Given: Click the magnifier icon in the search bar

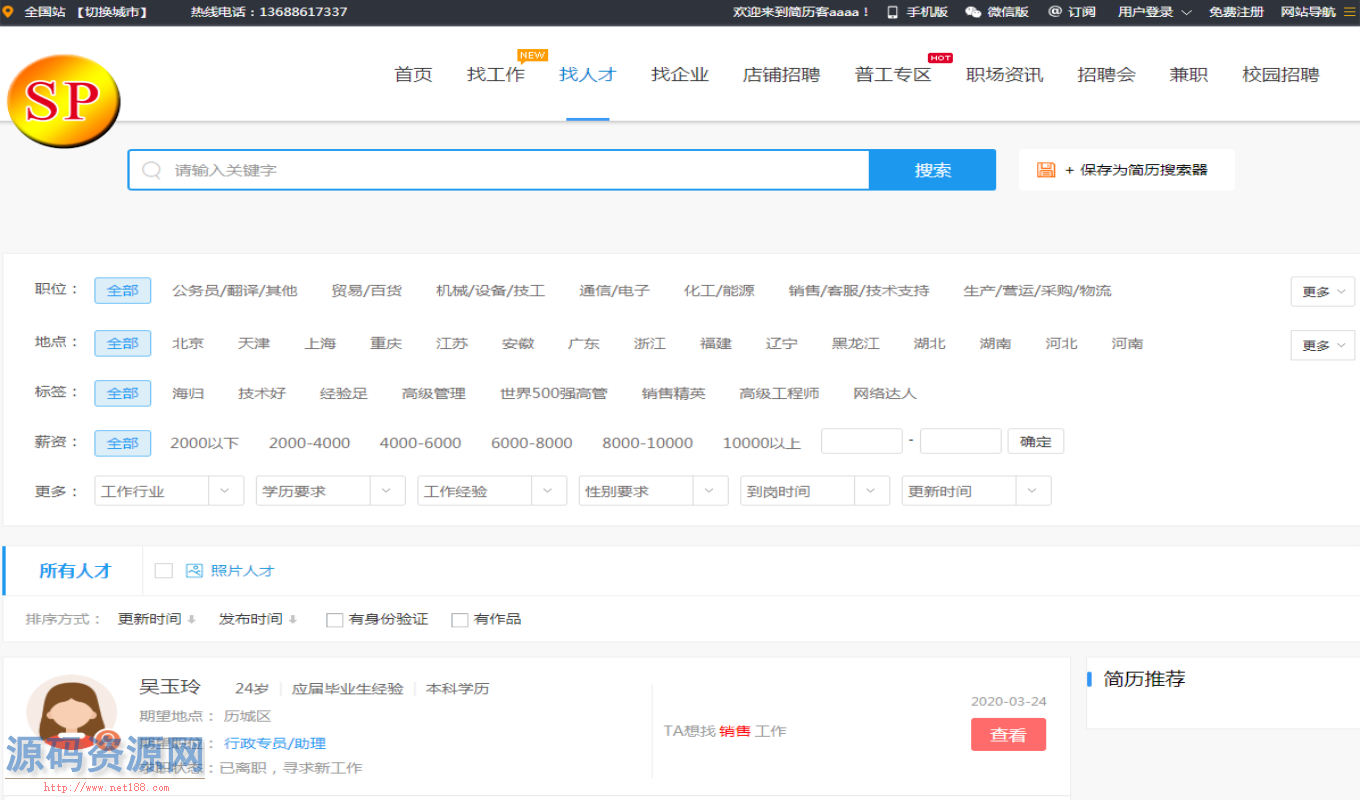Looking at the screenshot, I should pyautogui.click(x=151, y=170).
